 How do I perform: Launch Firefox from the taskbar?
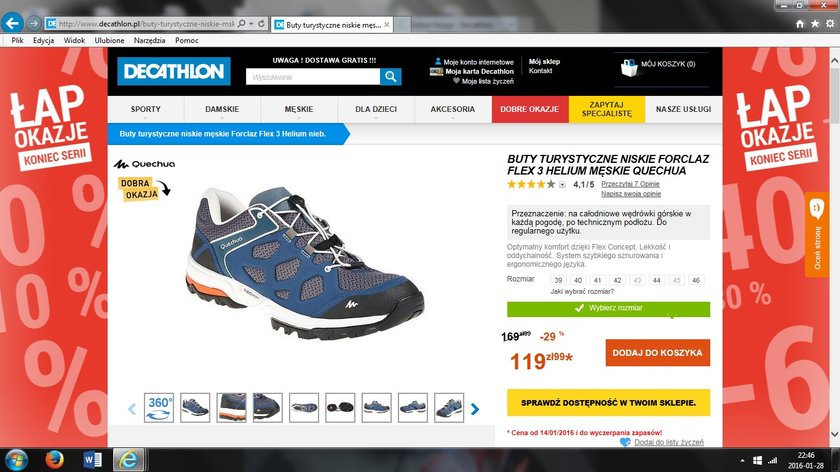click(54, 460)
